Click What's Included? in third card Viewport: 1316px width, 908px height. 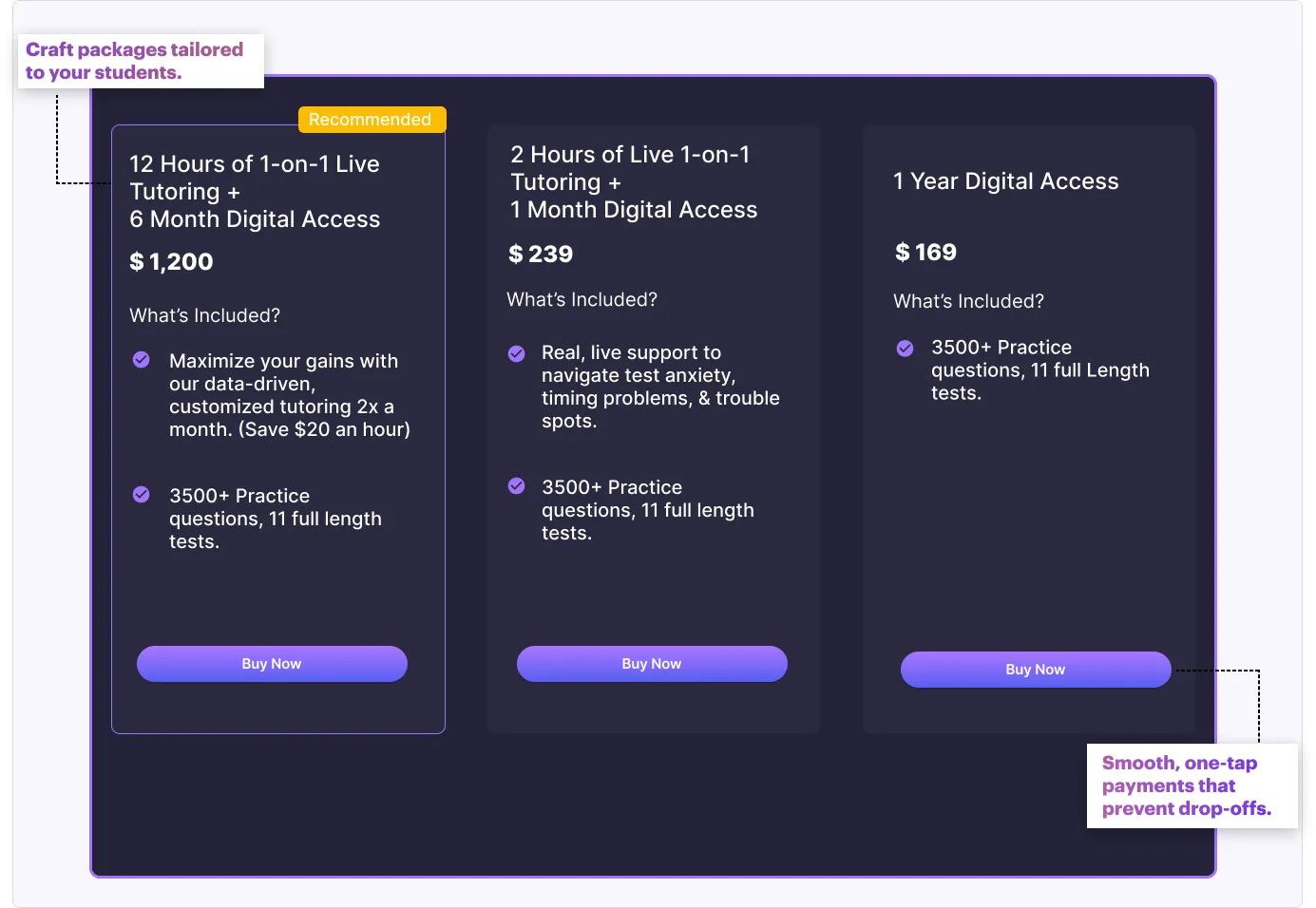coord(969,302)
